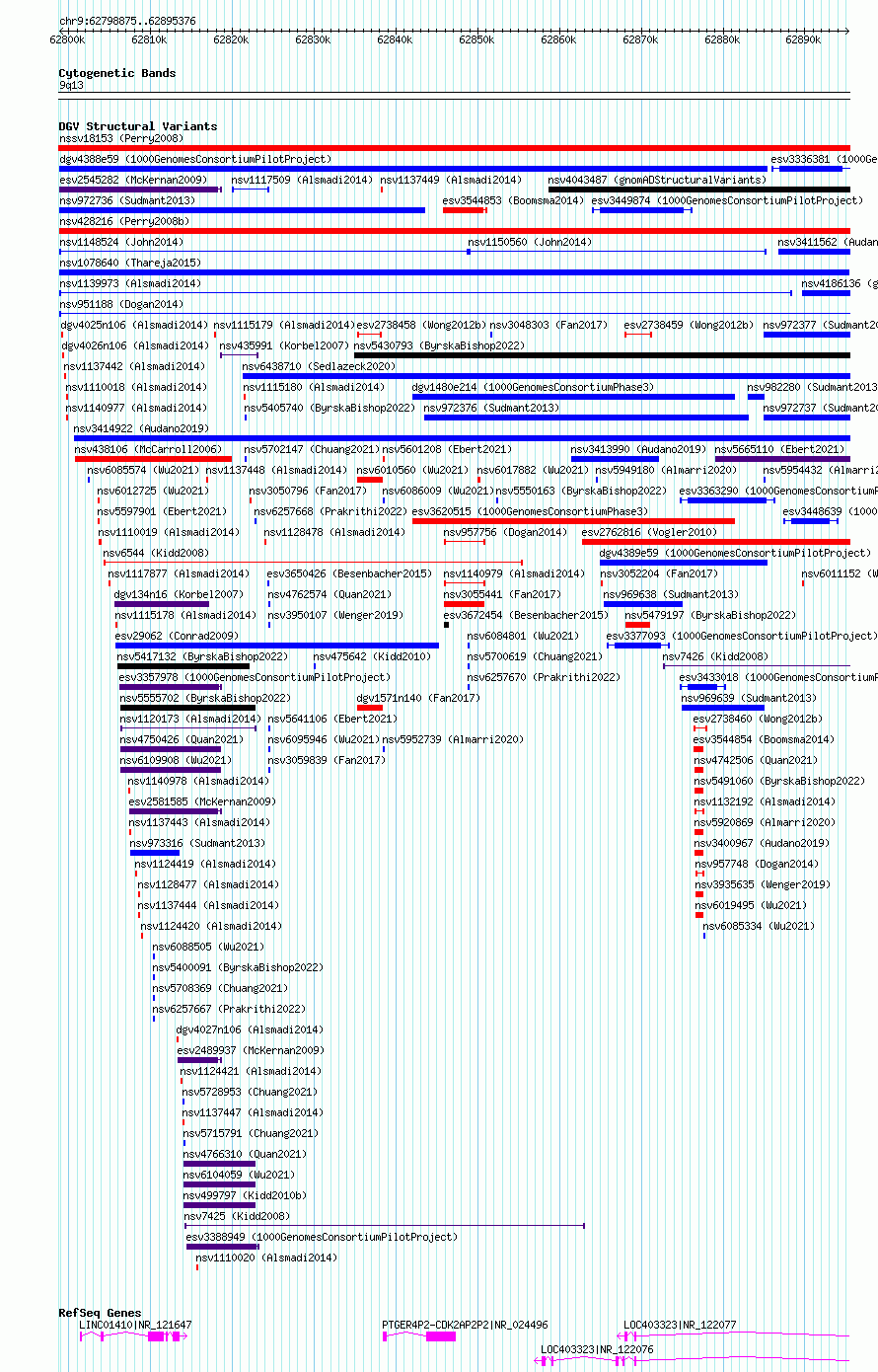Click the RefSeq Genes track title
The width and height of the screenshot is (878, 1372).
[x=101, y=1313]
